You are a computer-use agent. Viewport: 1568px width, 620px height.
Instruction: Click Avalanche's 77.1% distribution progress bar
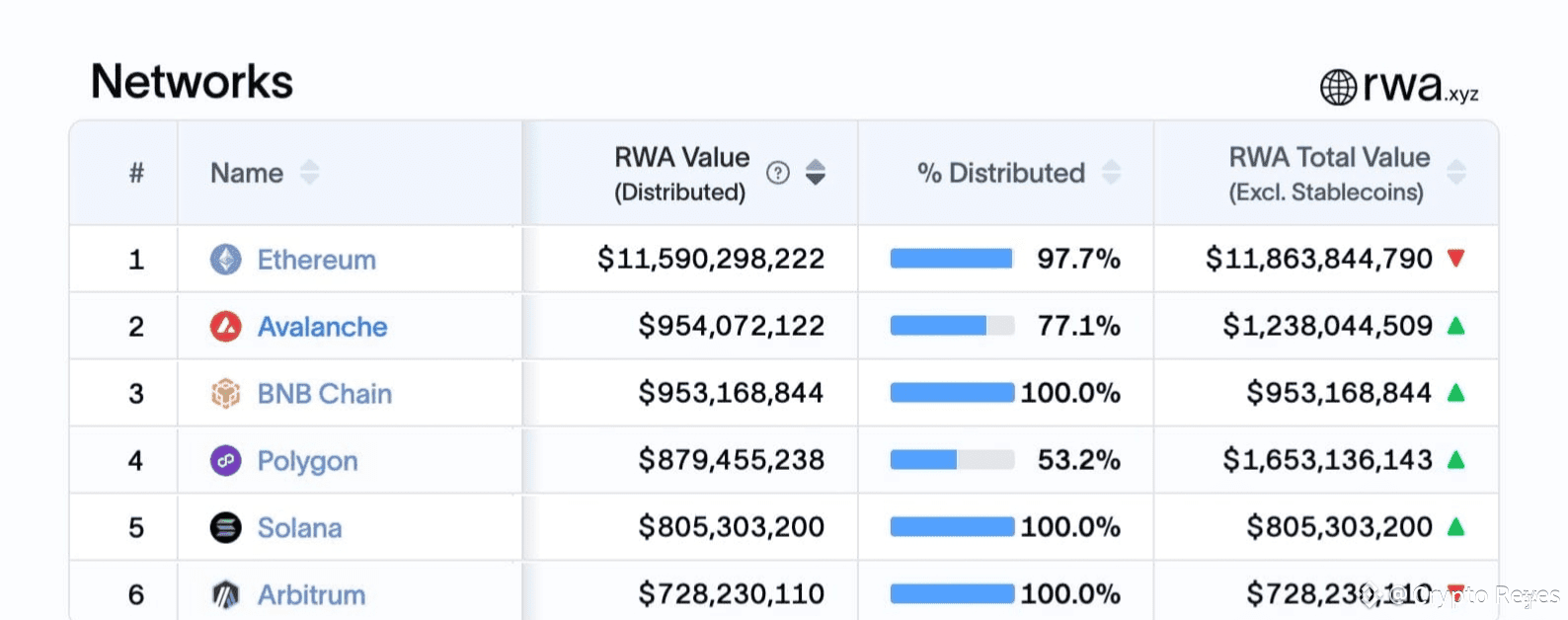click(x=952, y=326)
